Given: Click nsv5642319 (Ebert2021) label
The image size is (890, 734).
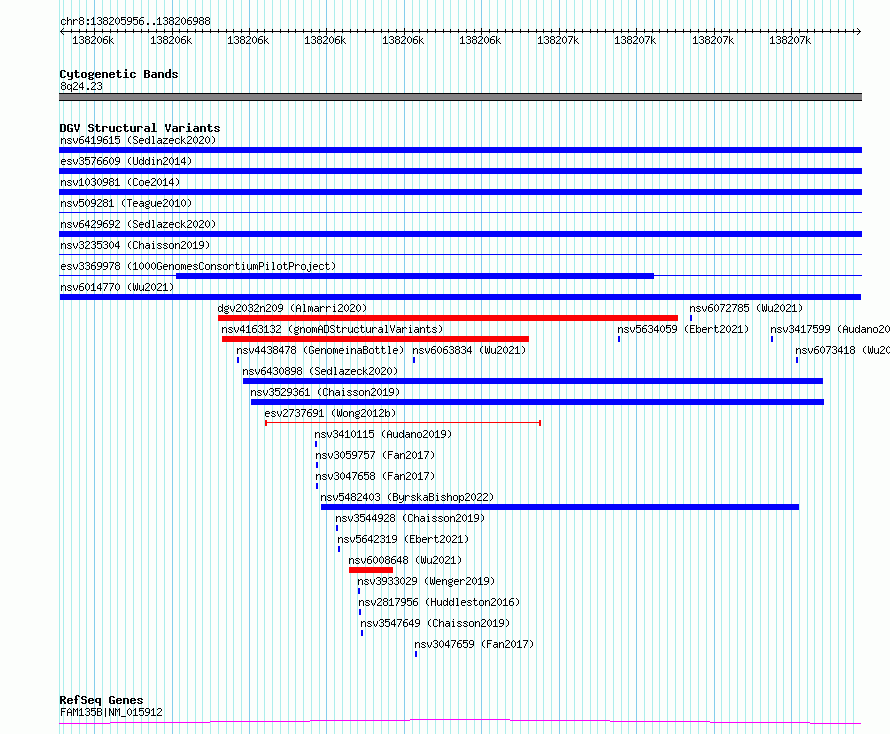Looking at the screenshot, I should 403,539.
